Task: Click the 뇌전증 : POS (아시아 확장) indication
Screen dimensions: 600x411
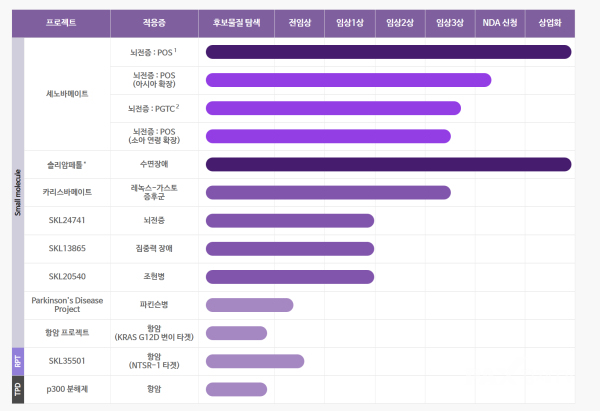Action: click(154, 80)
